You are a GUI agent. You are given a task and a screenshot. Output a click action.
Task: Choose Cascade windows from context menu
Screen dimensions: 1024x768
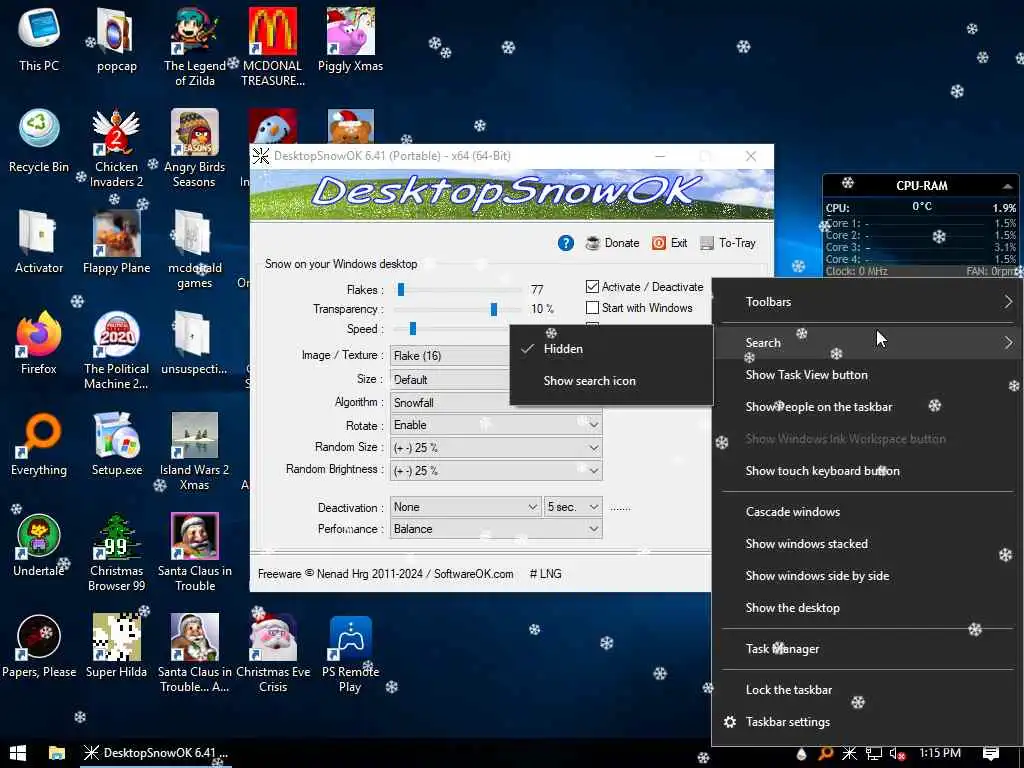pyautogui.click(x=868, y=512)
